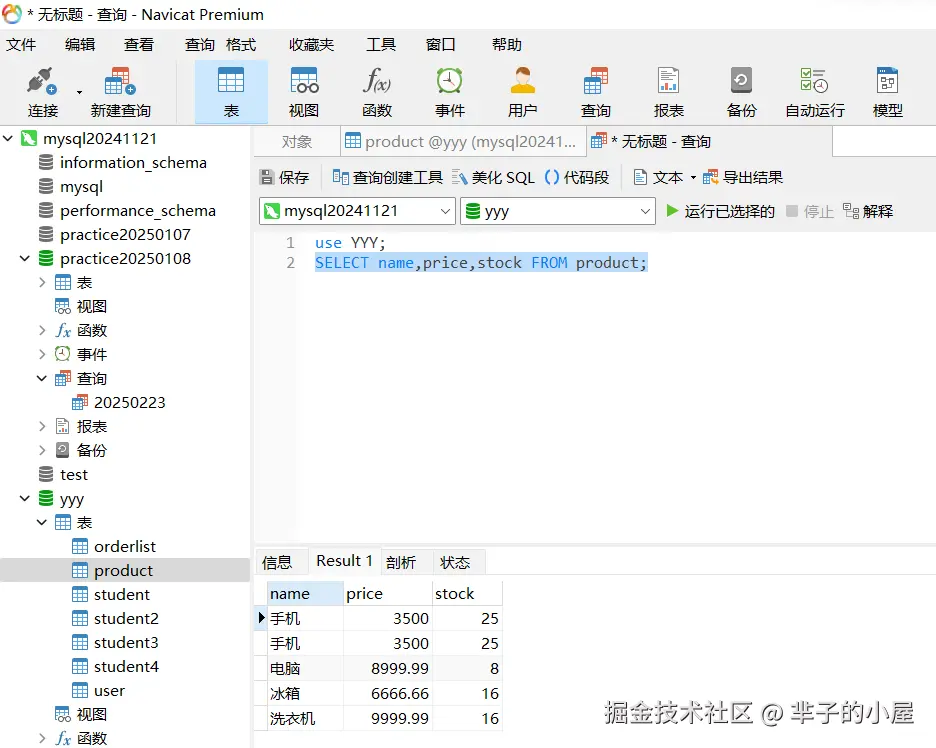This screenshot has width=936, height=748.
Task: Select the 20250223 saved query
Action: [130, 402]
